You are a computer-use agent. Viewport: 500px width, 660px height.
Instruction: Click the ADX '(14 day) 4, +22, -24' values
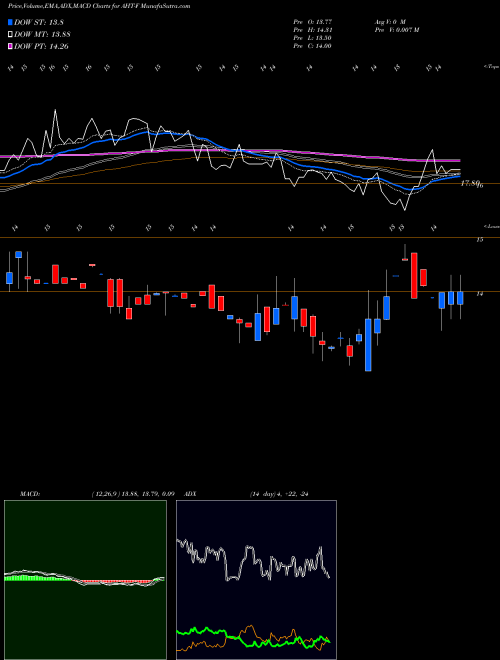click(279, 494)
